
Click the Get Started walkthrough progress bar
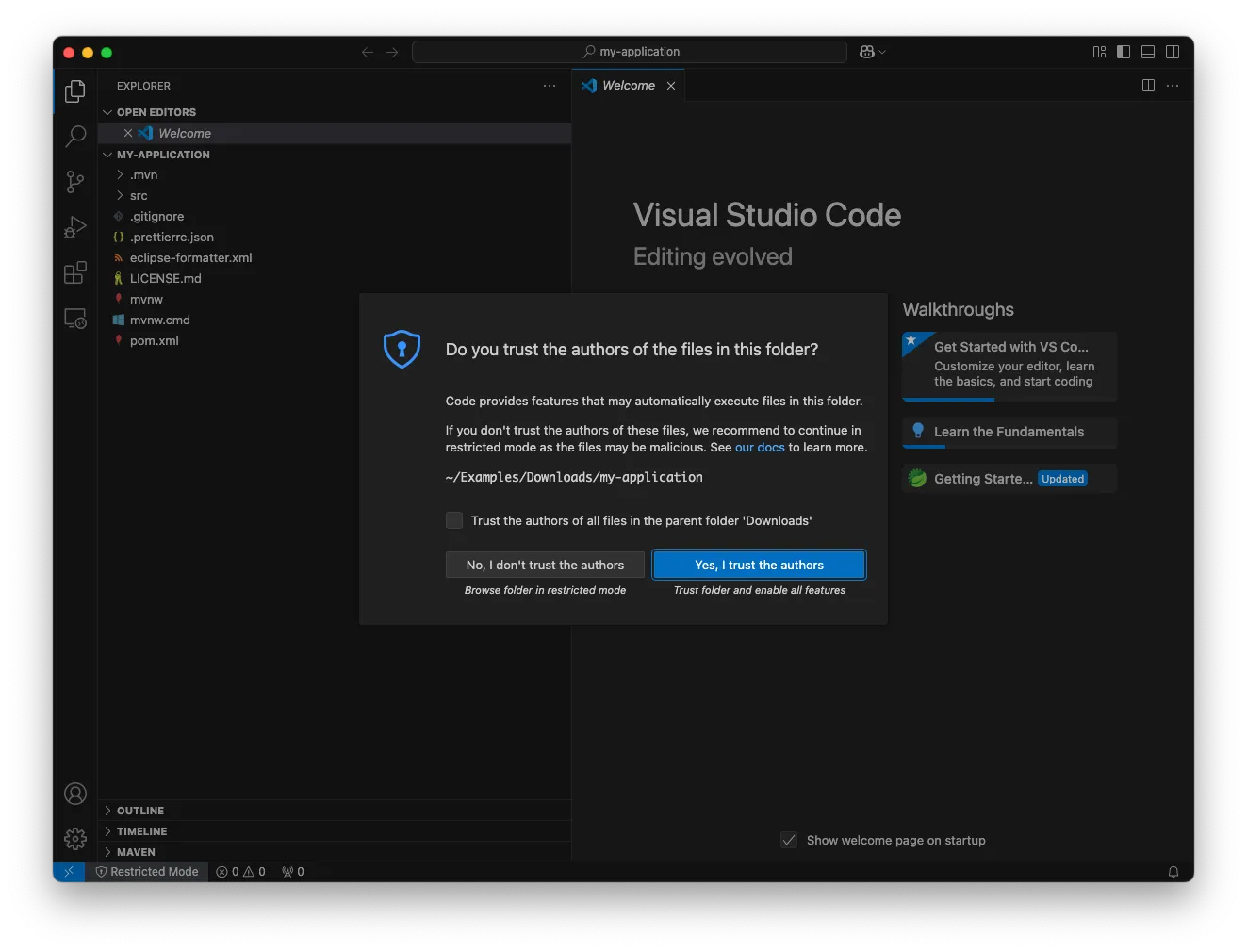(x=948, y=399)
